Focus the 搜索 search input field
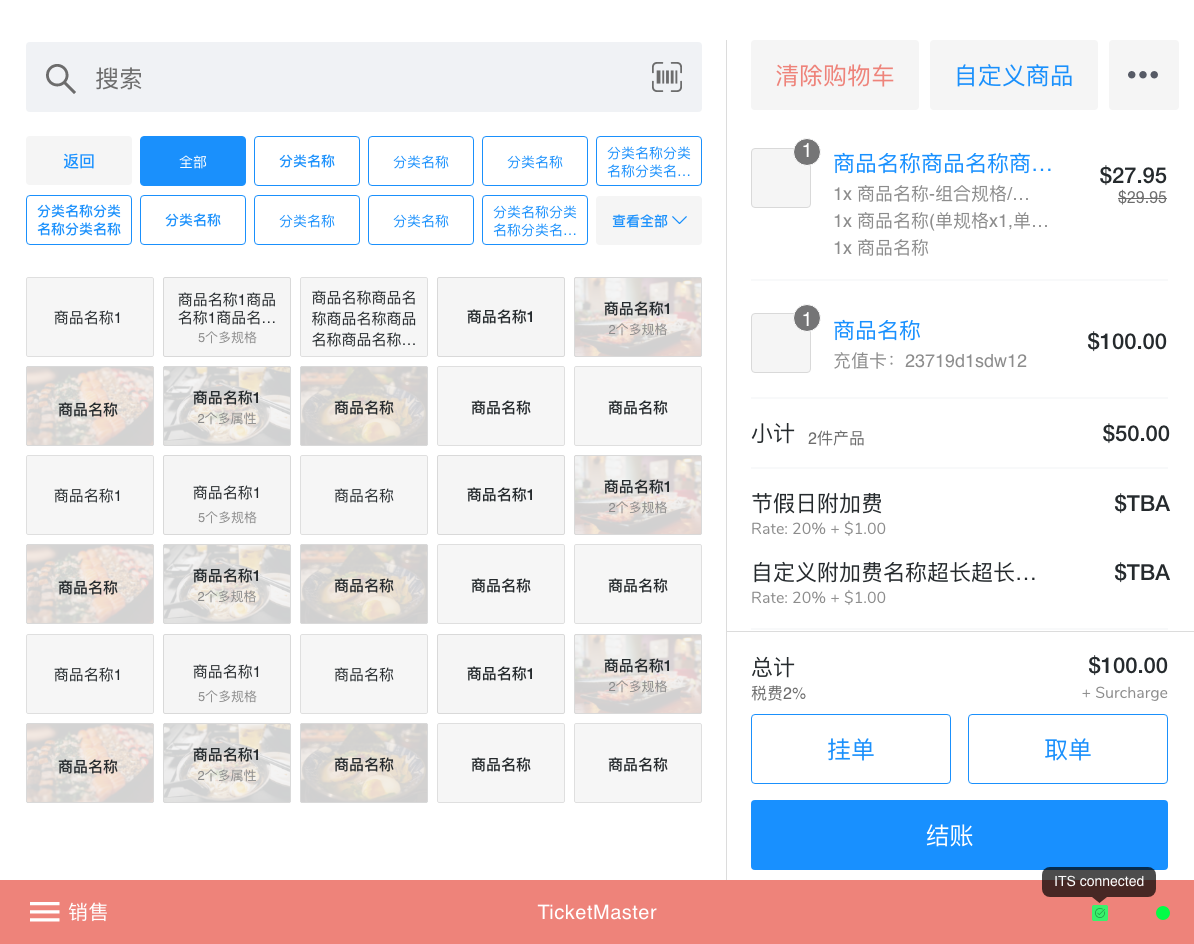Viewport: 1194px width, 944px height. click(364, 77)
